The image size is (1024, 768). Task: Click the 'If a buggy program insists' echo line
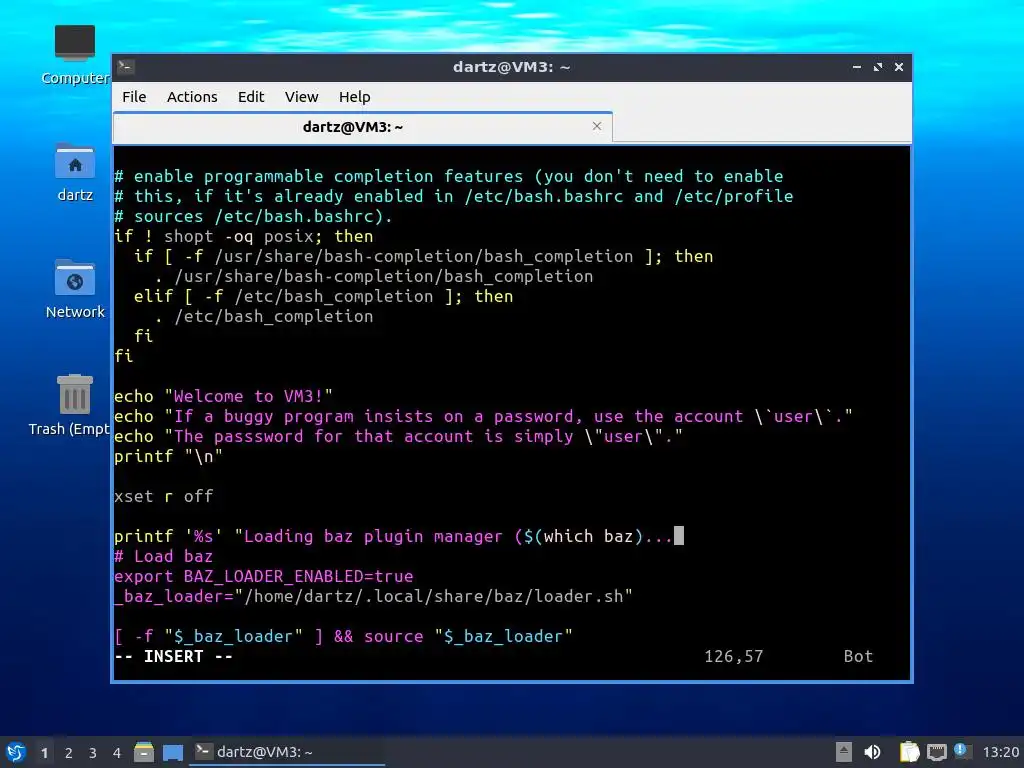point(483,416)
